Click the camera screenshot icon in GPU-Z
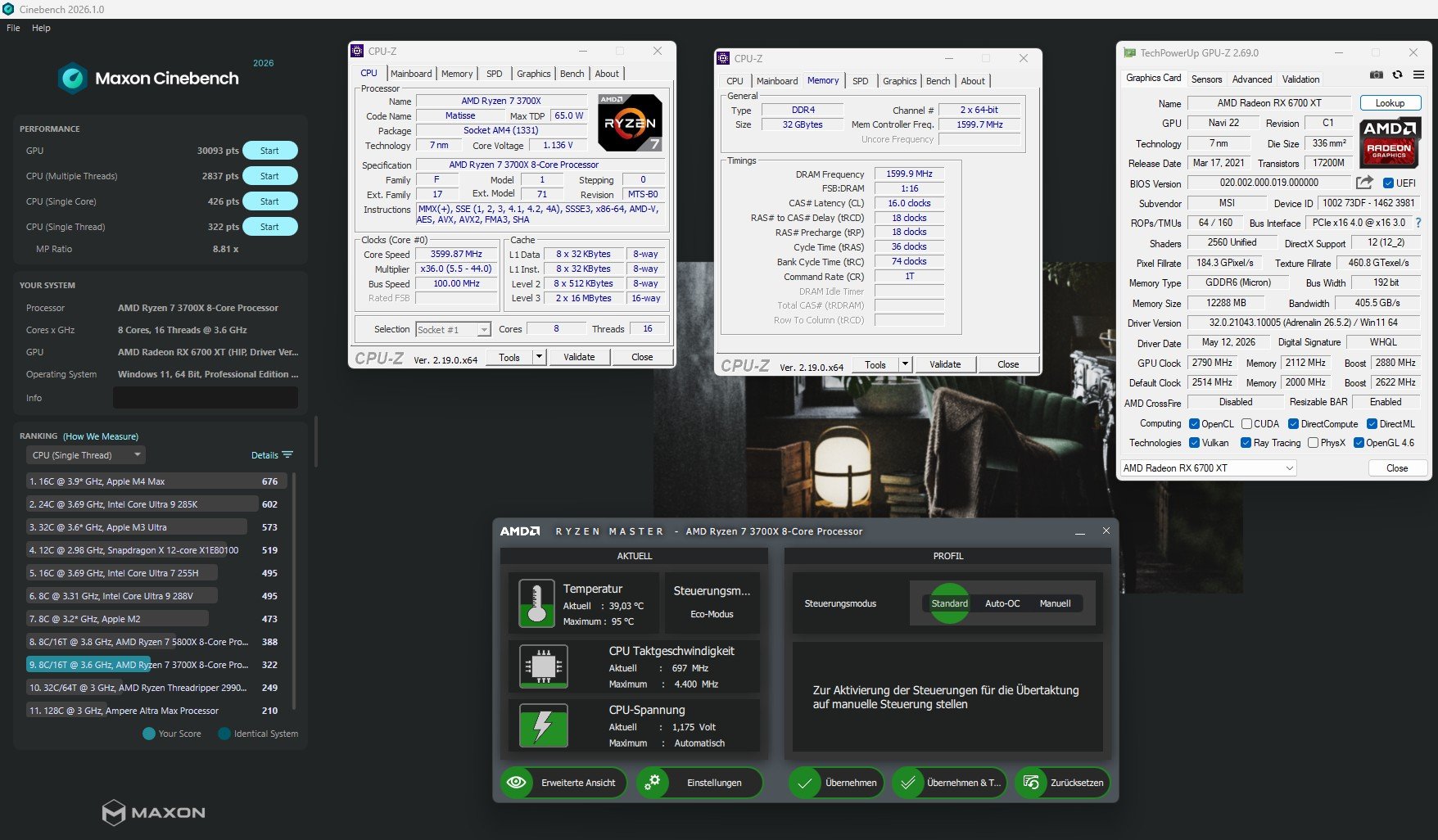Image resolution: width=1438 pixels, height=840 pixels. tap(1377, 75)
